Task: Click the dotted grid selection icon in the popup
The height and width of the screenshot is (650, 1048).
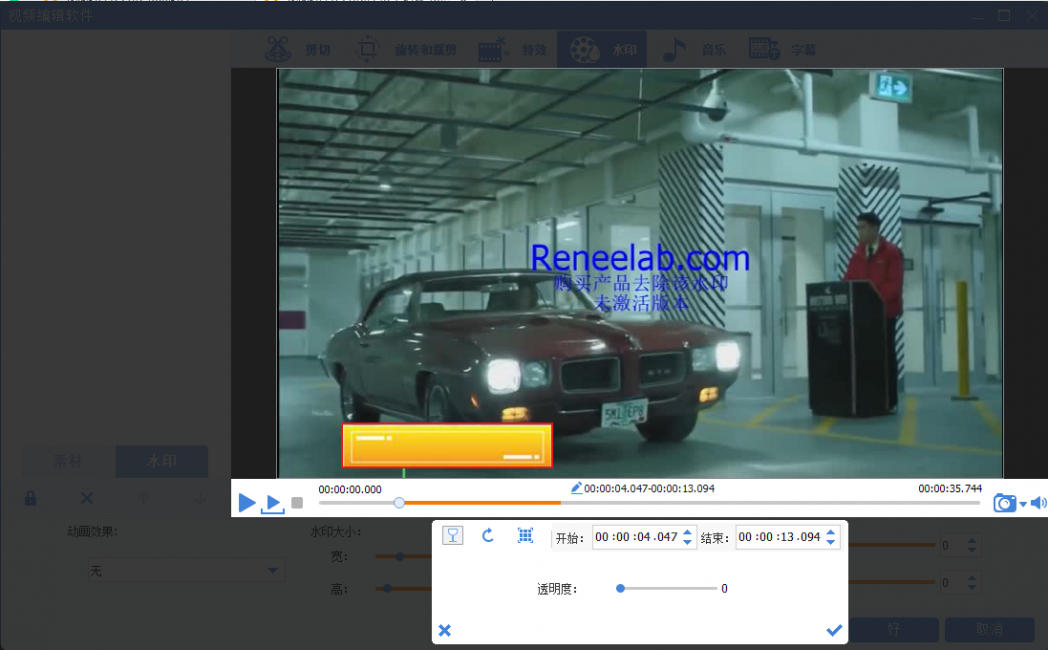Action: pyautogui.click(x=525, y=535)
